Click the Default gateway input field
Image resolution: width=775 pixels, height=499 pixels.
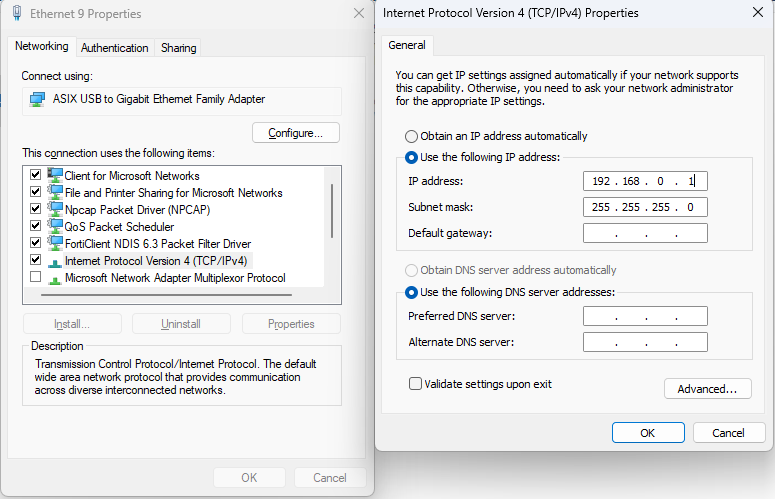tap(645, 233)
